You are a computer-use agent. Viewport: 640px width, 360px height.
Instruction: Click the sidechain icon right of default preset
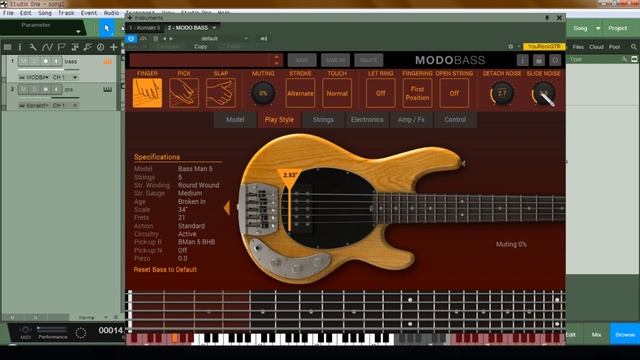pos(264,38)
